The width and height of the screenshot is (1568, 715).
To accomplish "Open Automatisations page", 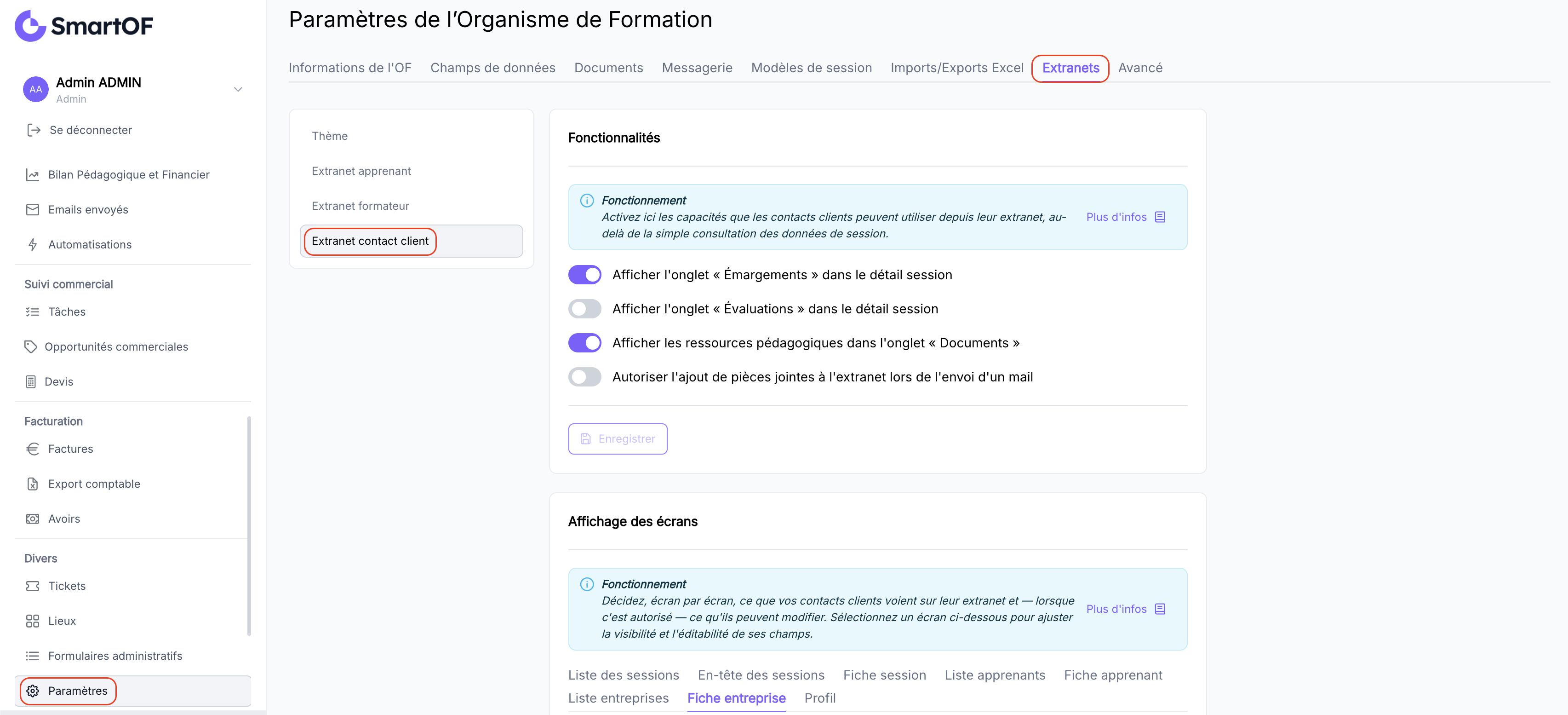I will click(90, 244).
